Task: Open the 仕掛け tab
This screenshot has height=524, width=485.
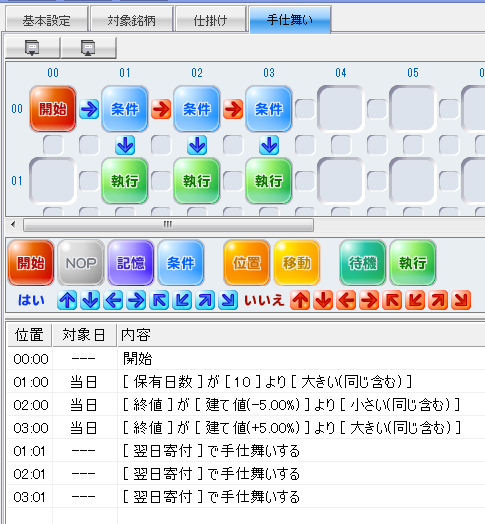Action: point(211,20)
